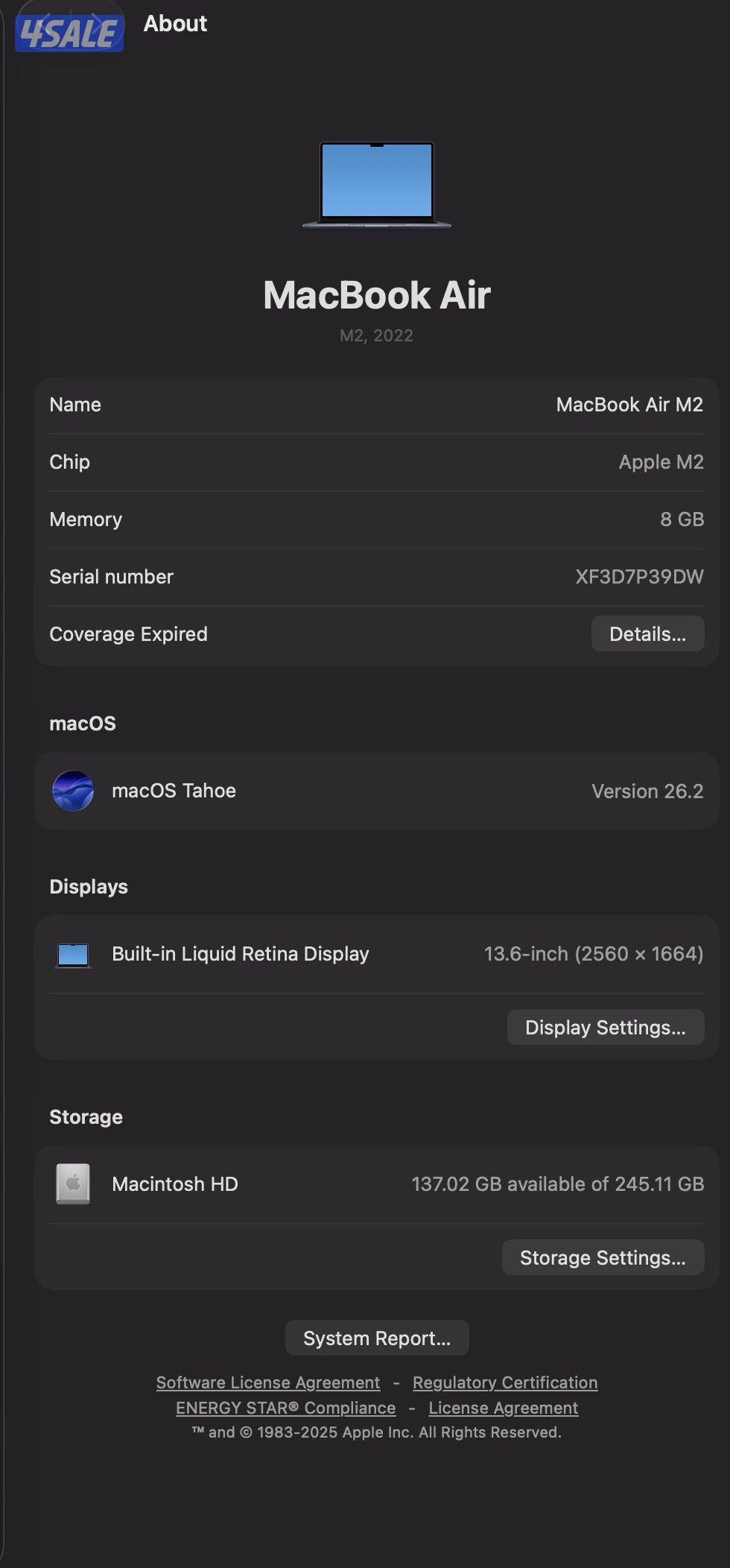View Regulatory Certification information

pyautogui.click(x=505, y=1382)
